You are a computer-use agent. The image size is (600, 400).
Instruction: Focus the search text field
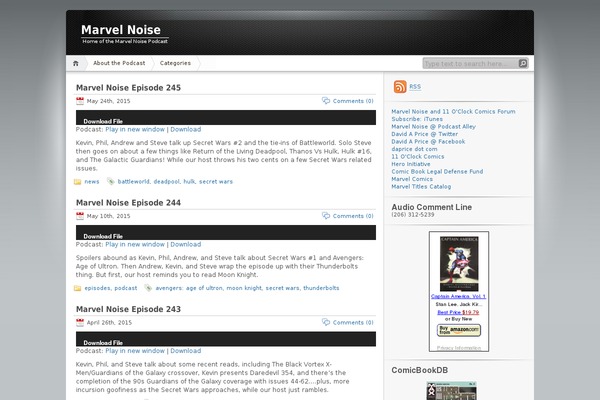[x=471, y=64]
